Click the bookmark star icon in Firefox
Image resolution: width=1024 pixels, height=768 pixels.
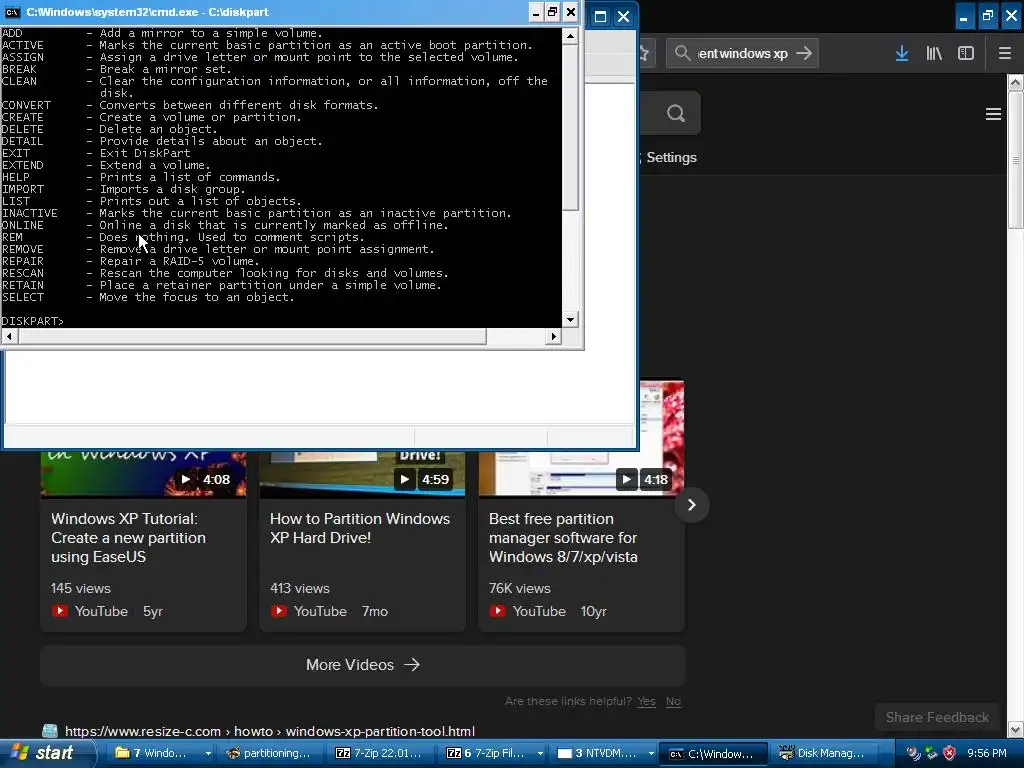(x=643, y=54)
